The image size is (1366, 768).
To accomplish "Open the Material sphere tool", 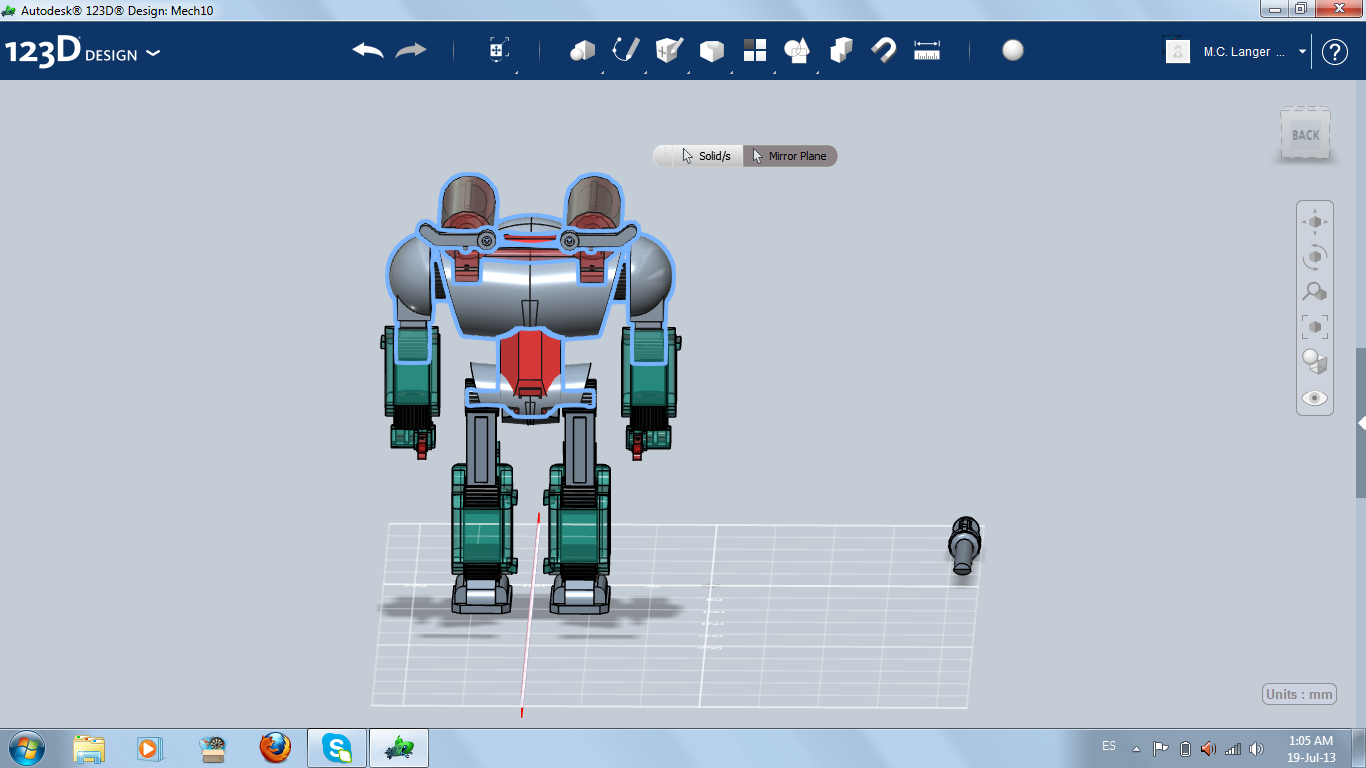I will 1013,50.
